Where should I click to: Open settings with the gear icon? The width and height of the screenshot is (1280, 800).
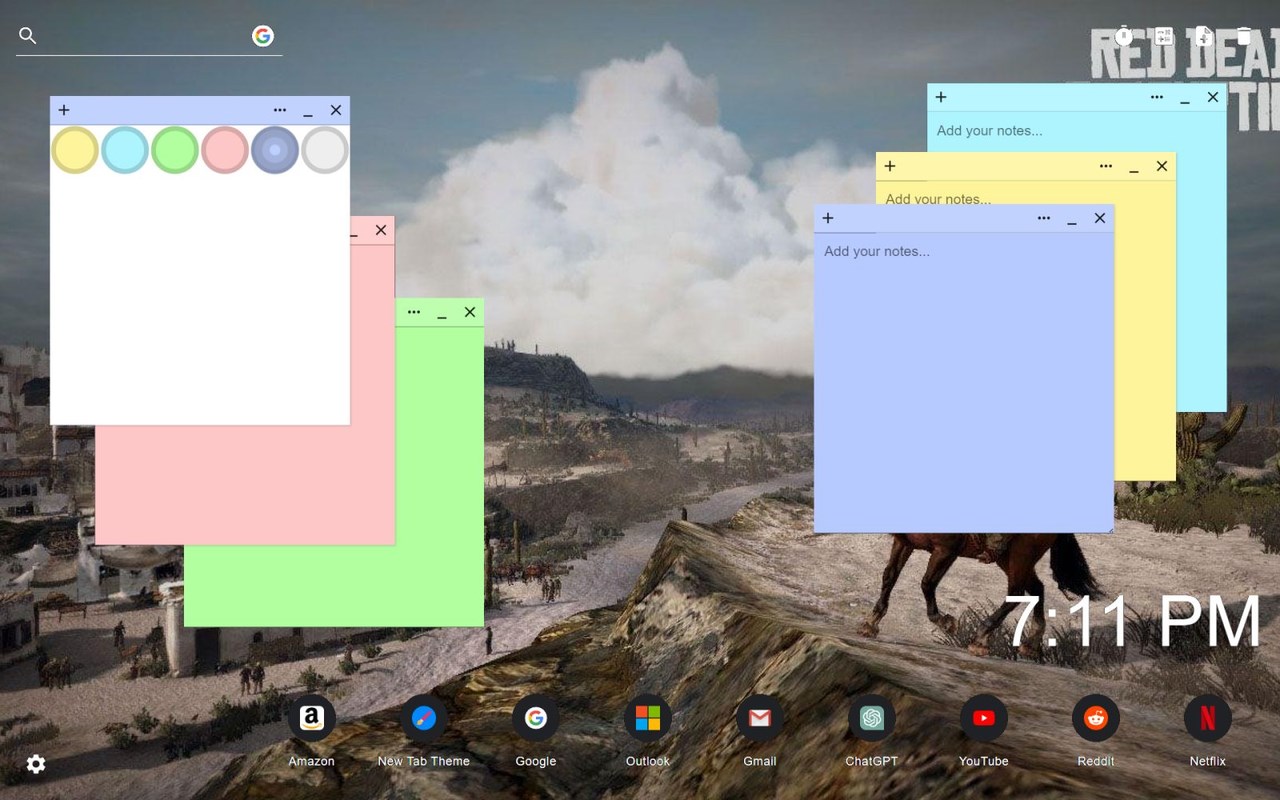click(36, 764)
